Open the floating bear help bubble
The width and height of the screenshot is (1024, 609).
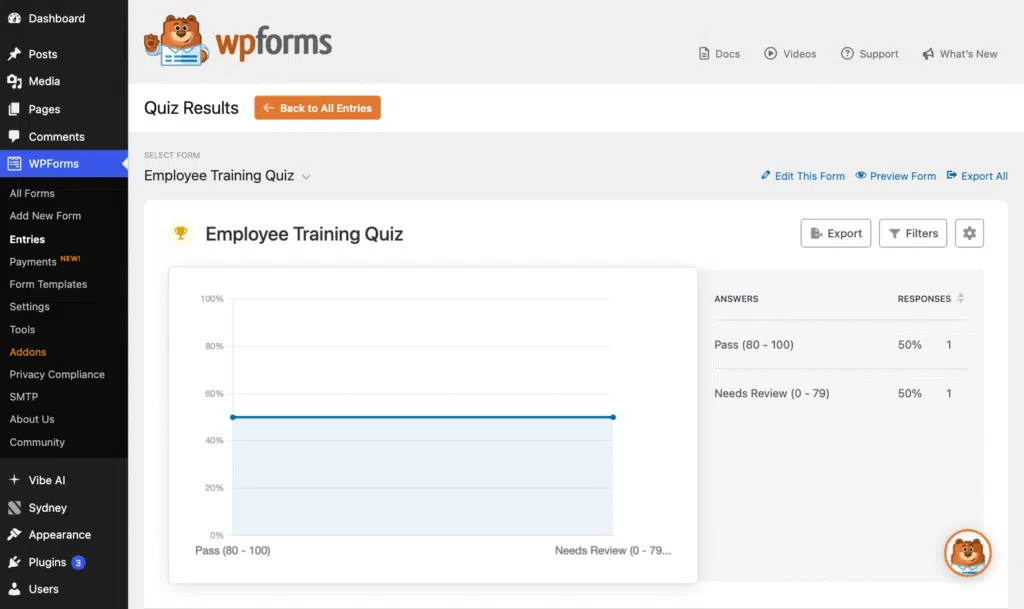point(968,553)
